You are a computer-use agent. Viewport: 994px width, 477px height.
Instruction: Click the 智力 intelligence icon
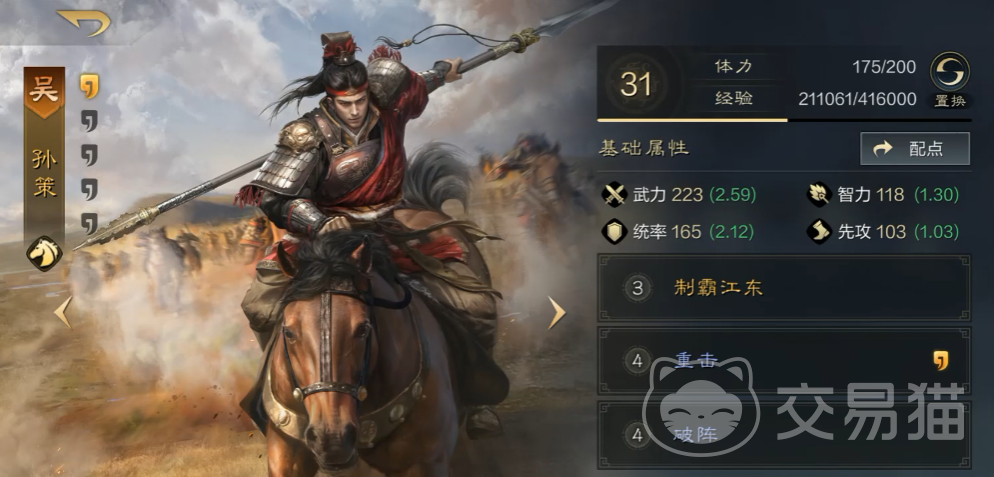pyautogui.click(x=819, y=195)
